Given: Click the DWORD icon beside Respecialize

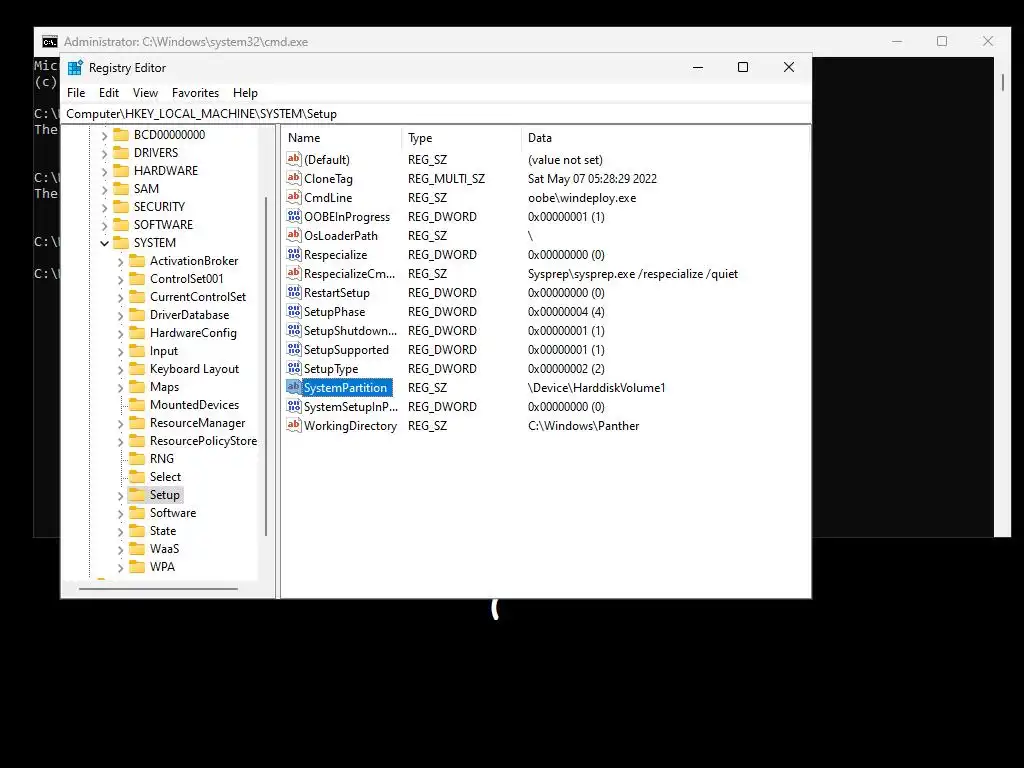Looking at the screenshot, I should click(294, 253).
